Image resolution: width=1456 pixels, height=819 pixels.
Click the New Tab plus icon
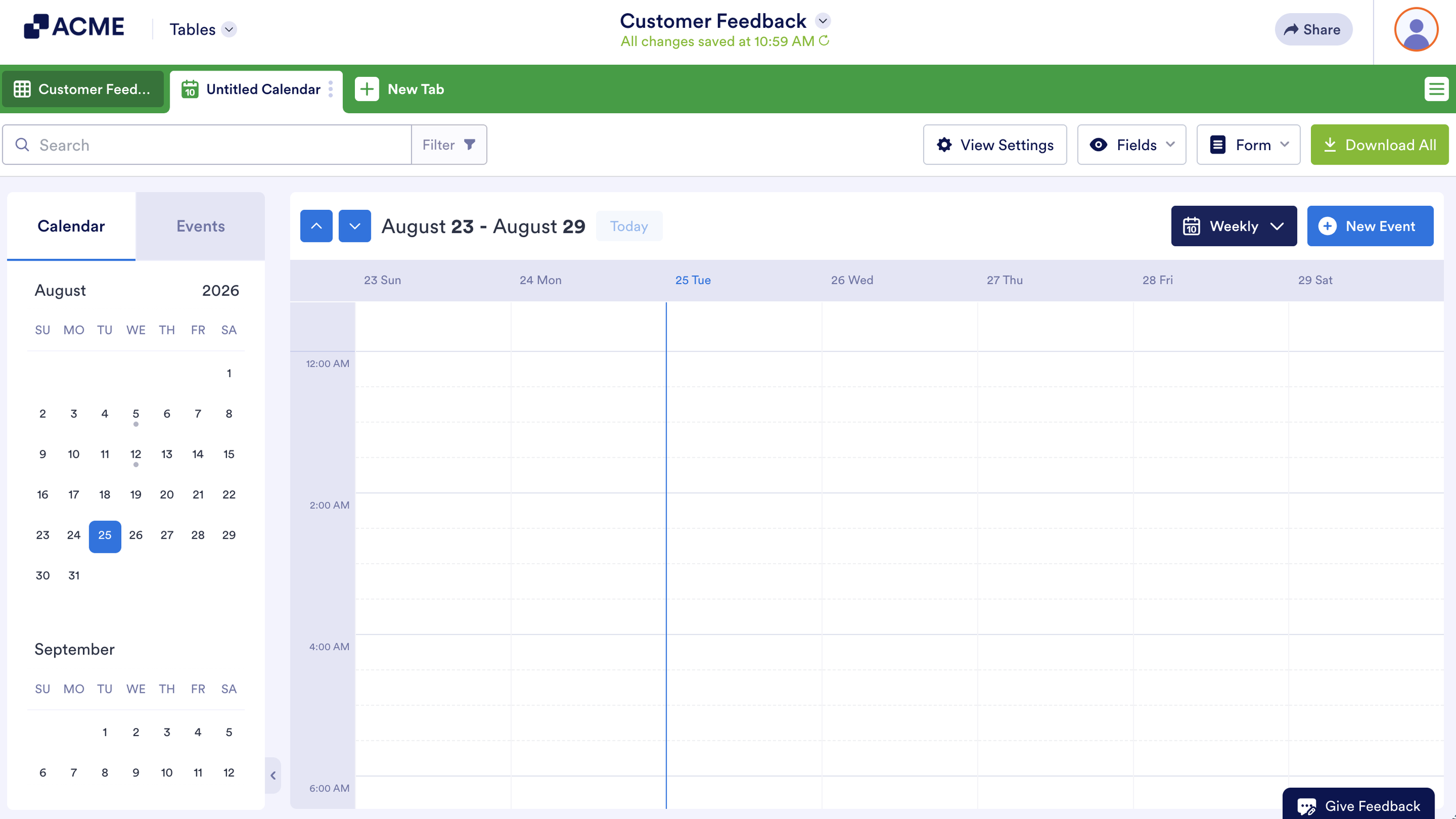(x=367, y=89)
